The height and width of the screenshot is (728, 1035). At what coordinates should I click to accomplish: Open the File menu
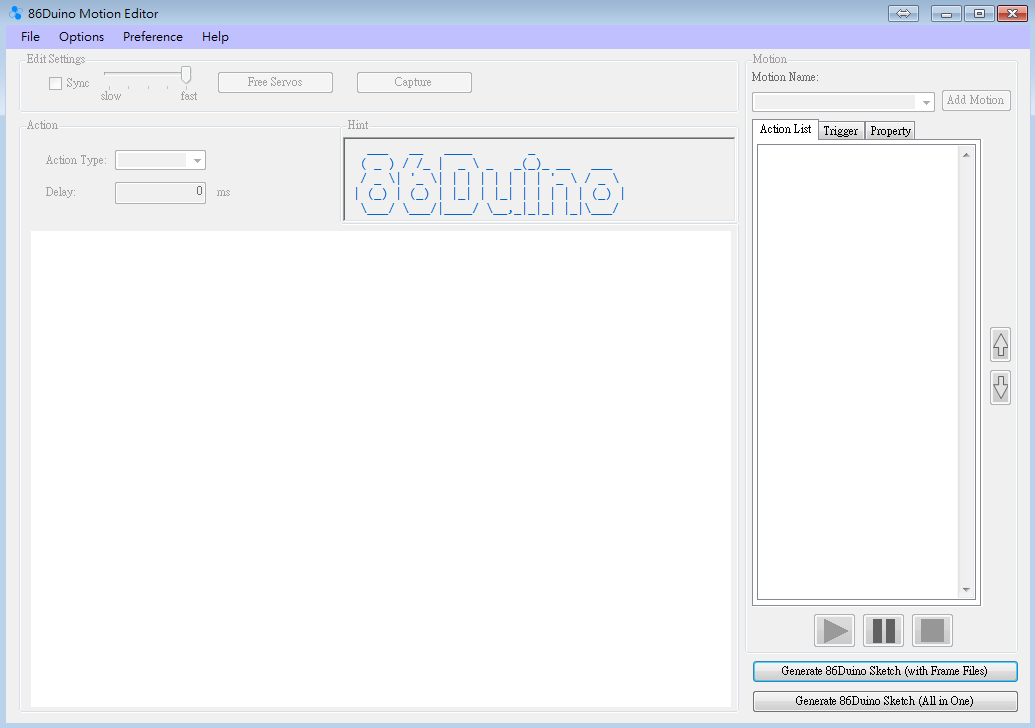[x=30, y=37]
